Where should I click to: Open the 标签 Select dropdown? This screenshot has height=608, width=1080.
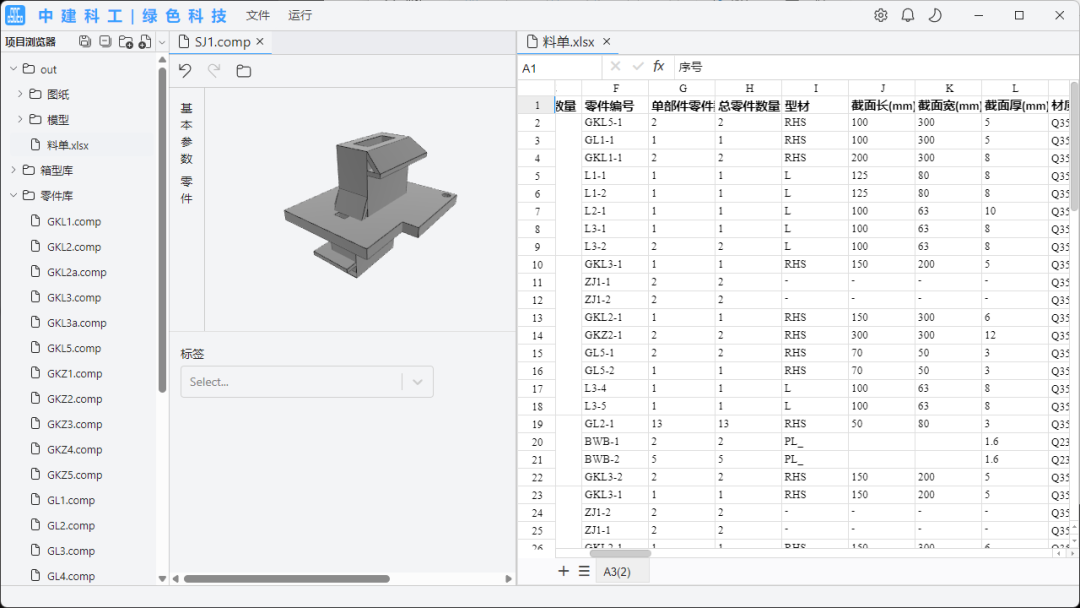pos(307,381)
